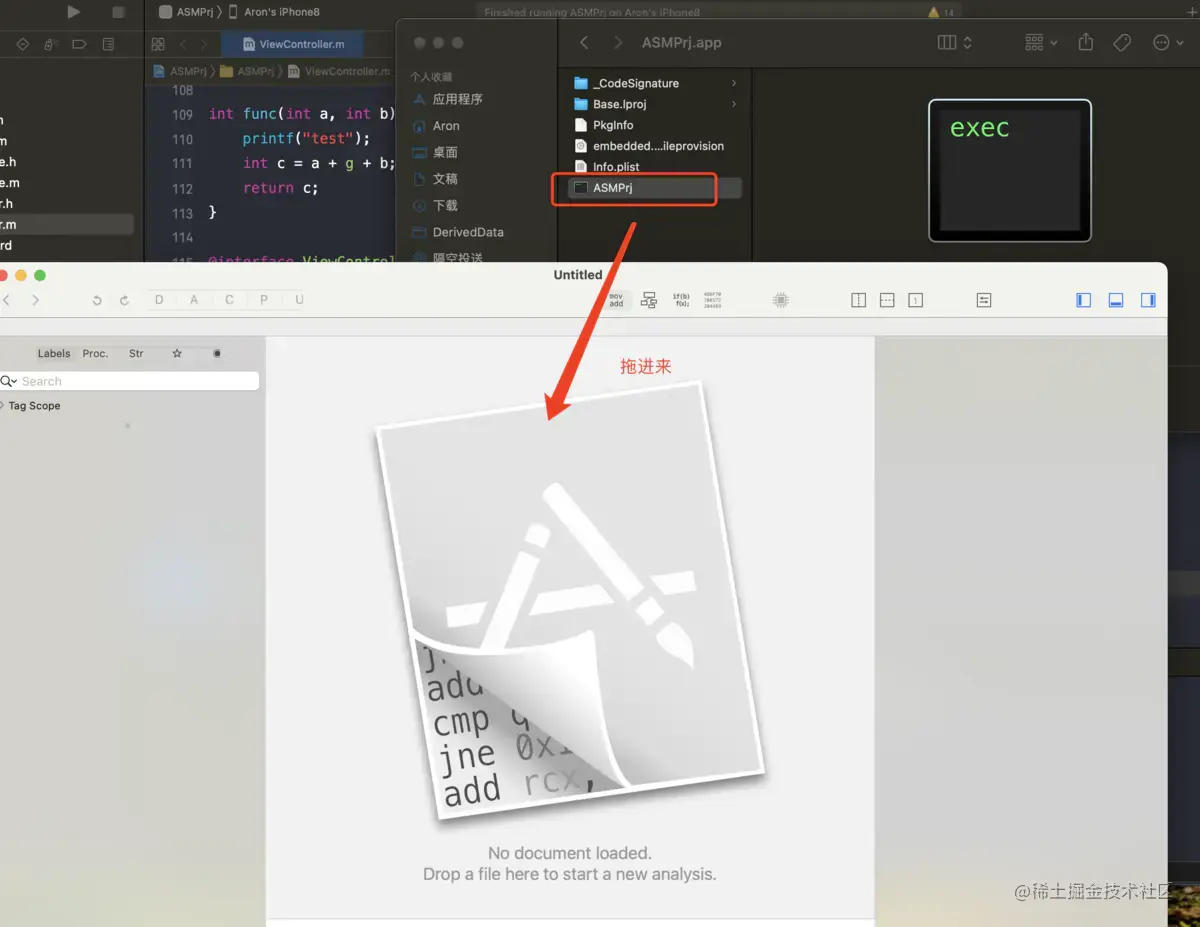Go back in Hopper navigation history

click(x=7, y=300)
